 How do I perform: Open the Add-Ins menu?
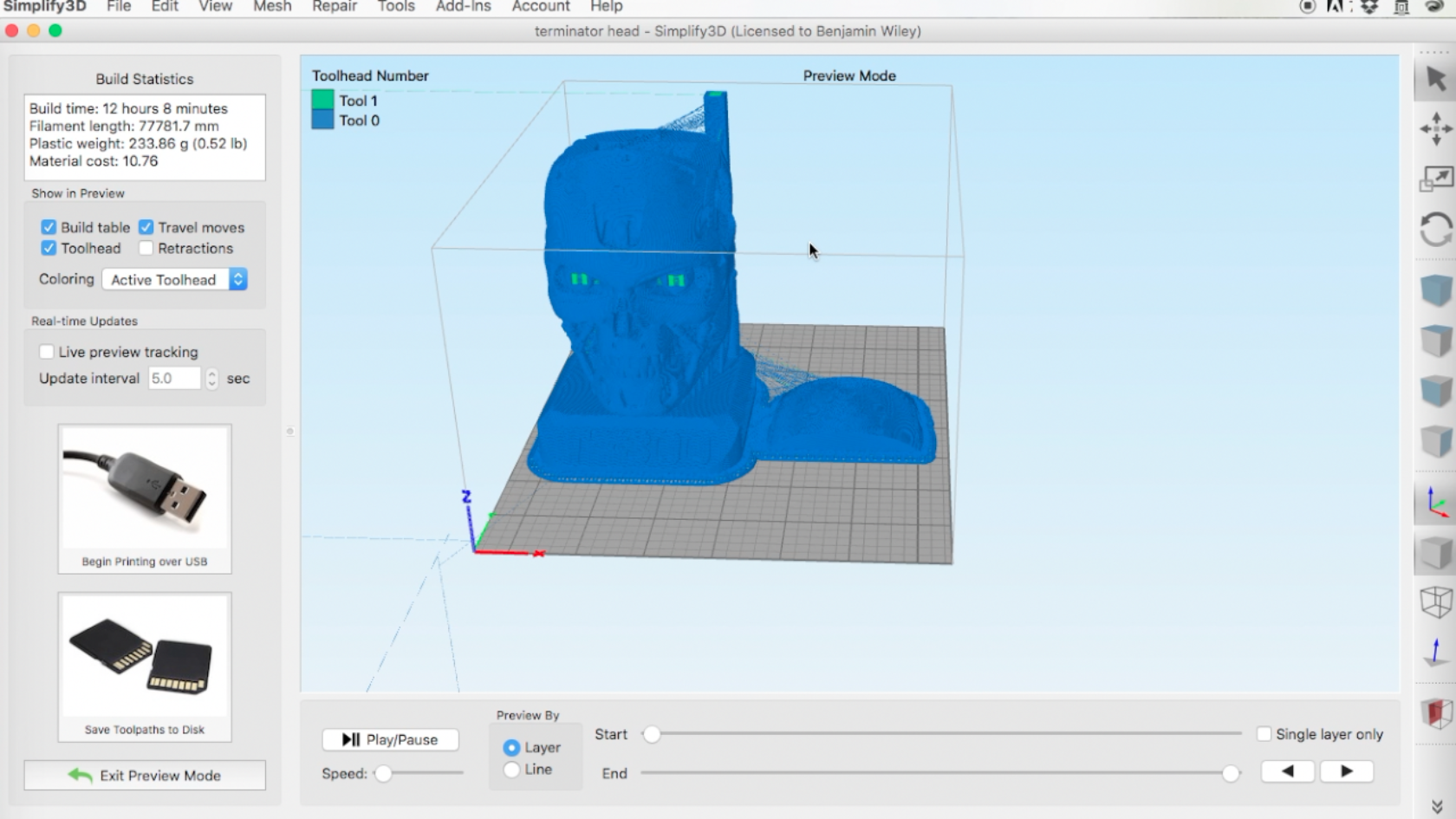pos(463,7)
